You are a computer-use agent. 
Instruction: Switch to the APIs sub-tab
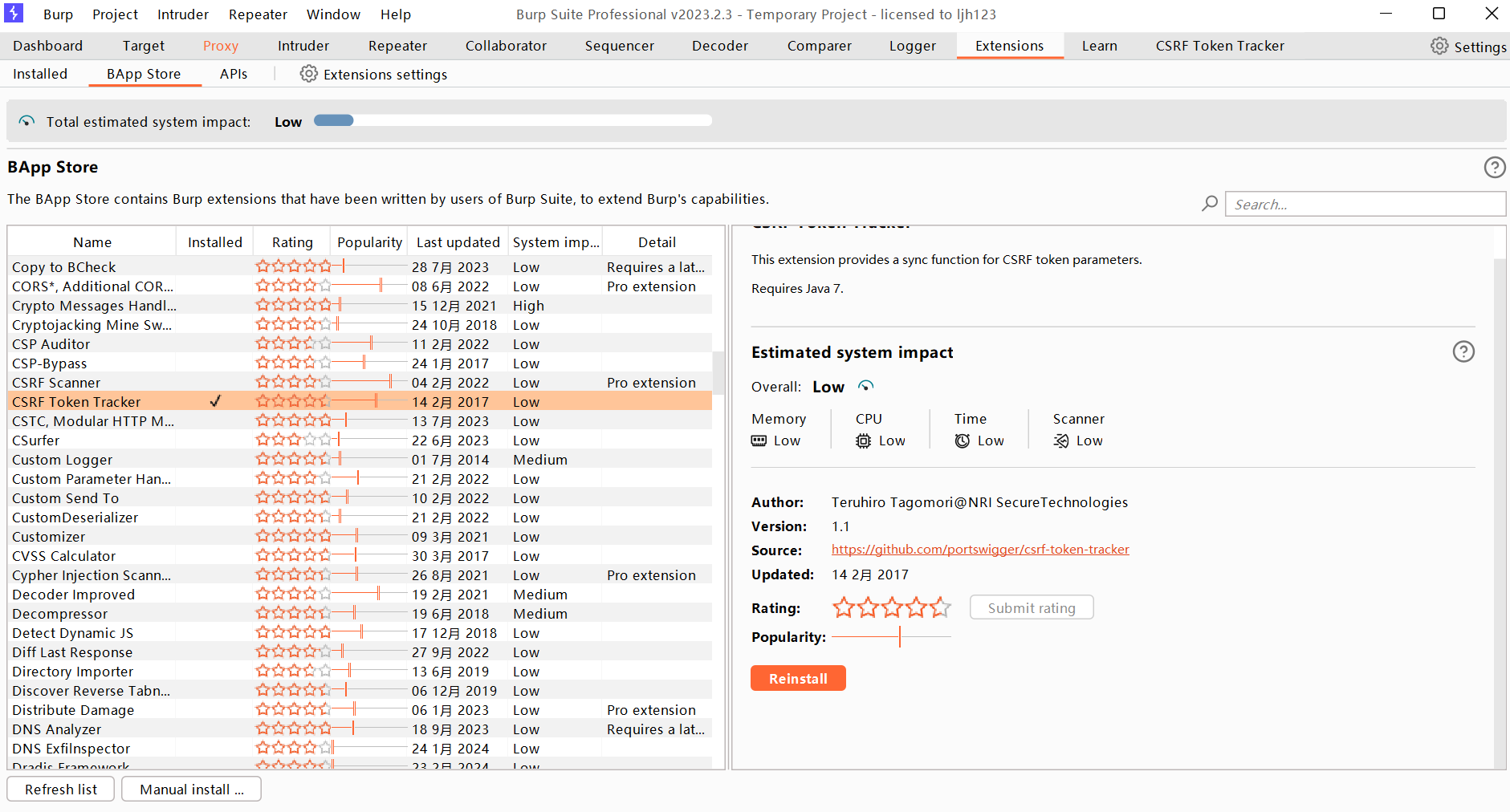point(234,74)
